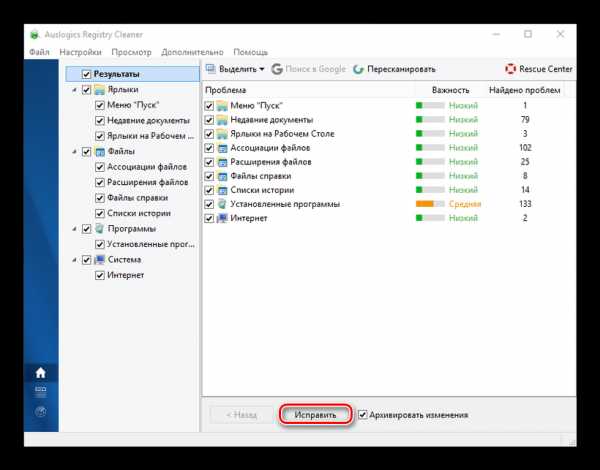Click the count 133 in the results list

click(x=525, y=204)
